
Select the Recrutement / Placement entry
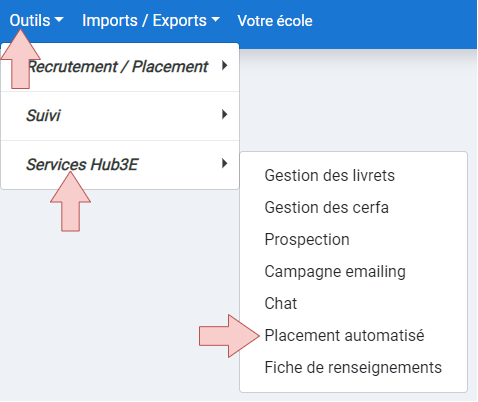(x=120, y=67)
